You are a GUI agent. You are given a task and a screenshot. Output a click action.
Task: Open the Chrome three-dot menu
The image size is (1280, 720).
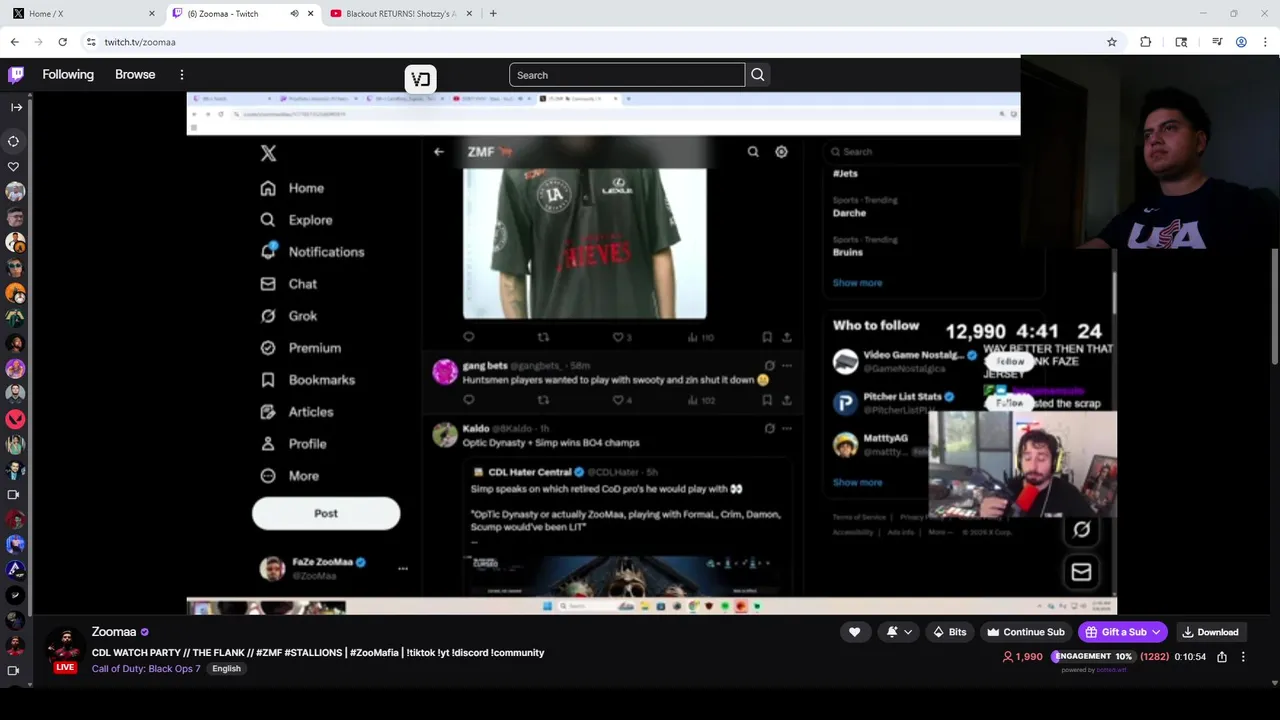point(1265,42)
